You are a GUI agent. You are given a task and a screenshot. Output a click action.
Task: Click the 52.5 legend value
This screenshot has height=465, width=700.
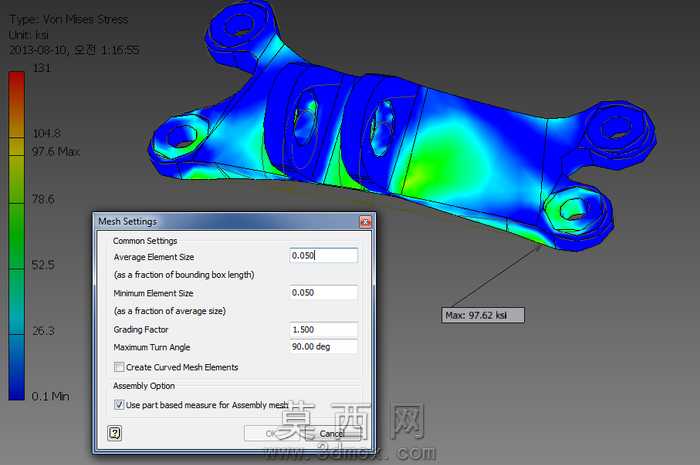[43, 265]
